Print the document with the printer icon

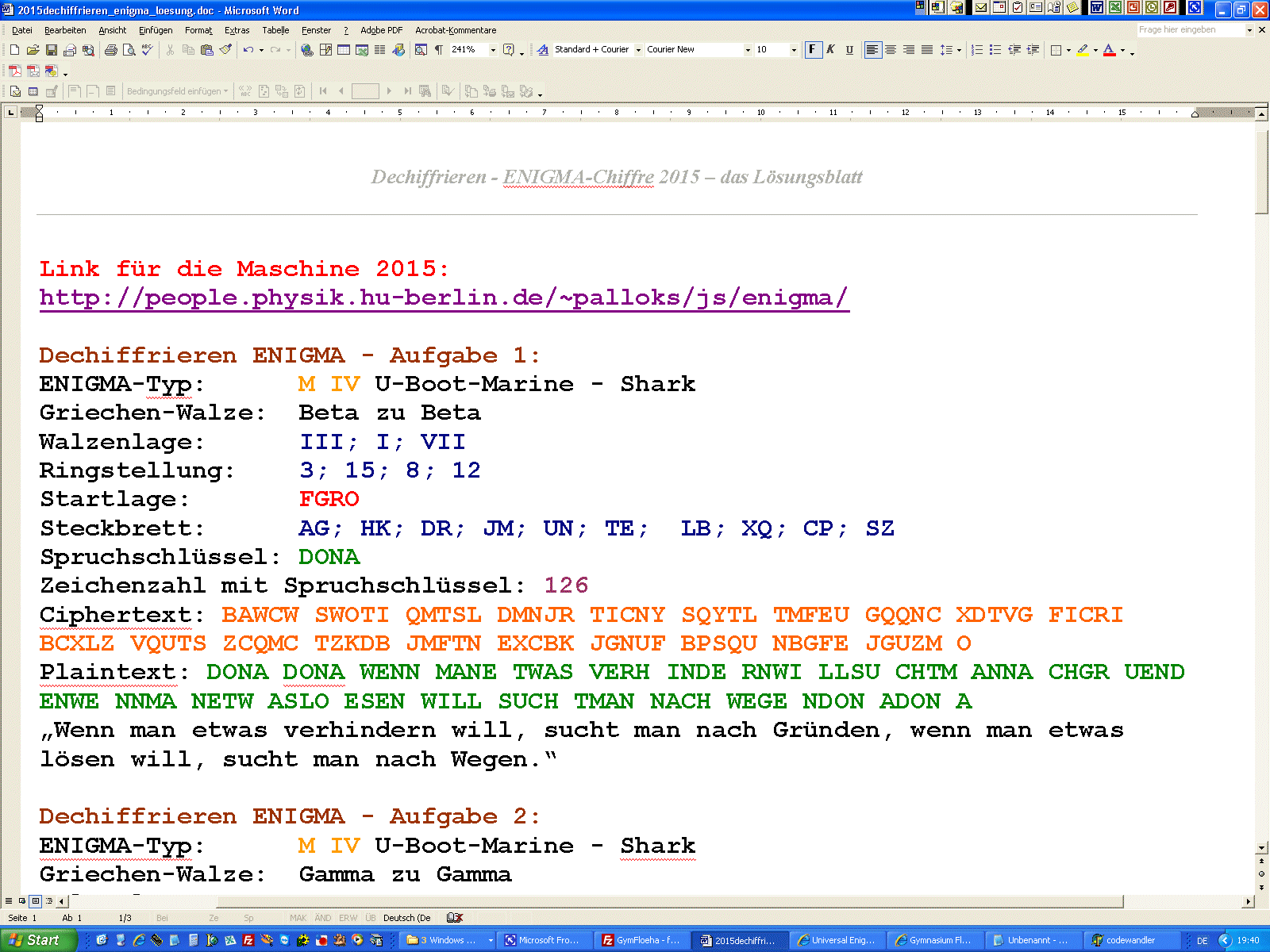pos(110,50)
